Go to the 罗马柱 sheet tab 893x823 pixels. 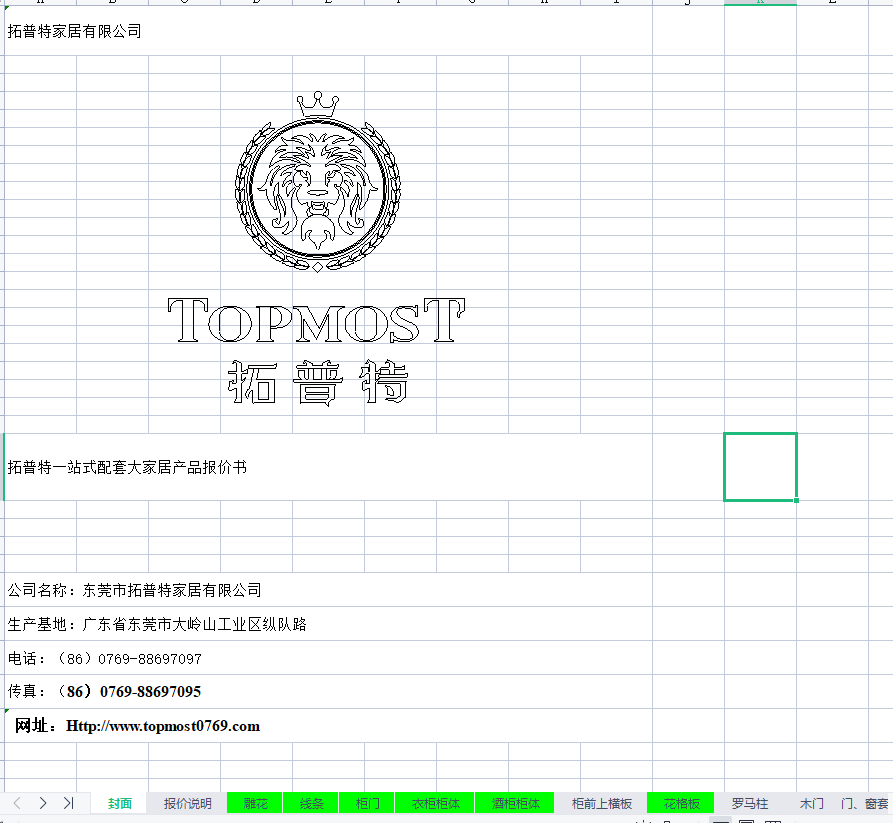(749, 803)
